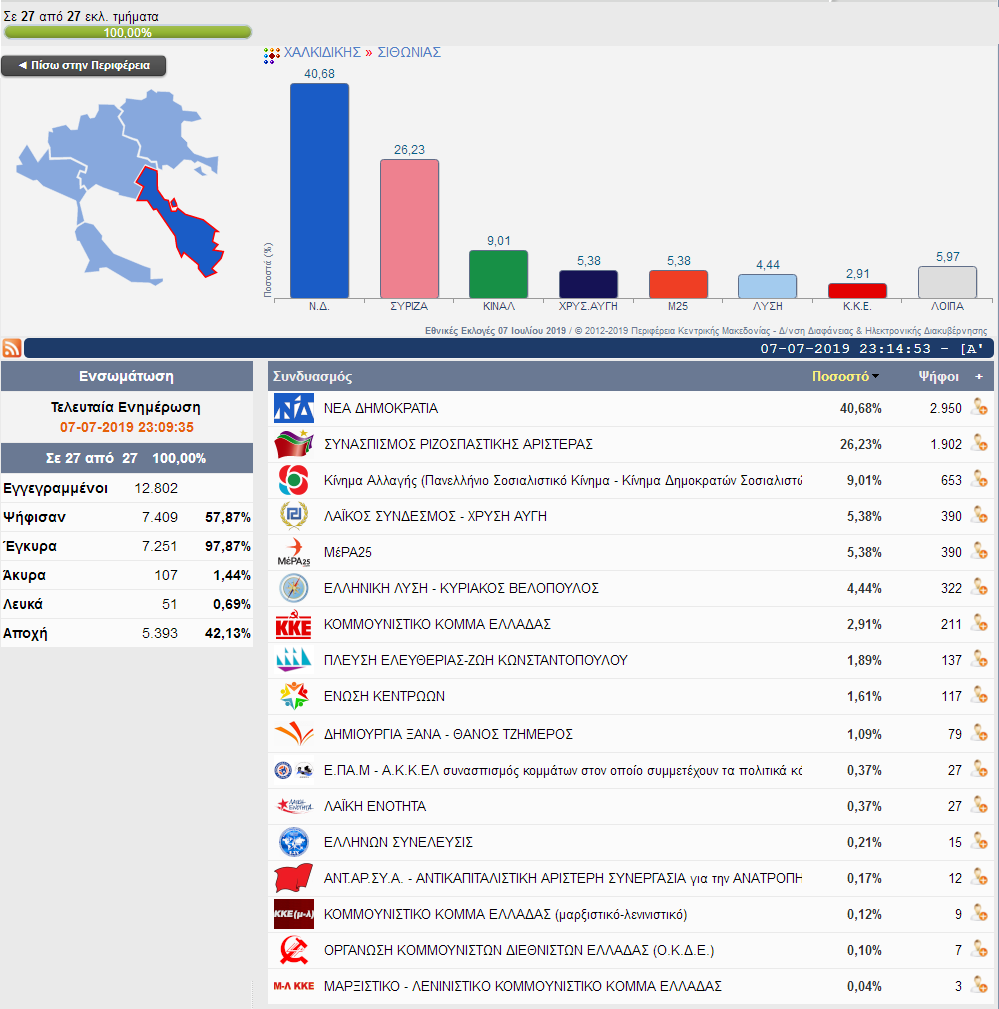Viewport: 999px width, 1009px height.
Task: Open candidates icon for Λαϊκή Ενότητα row
Action: click(979, 806)
